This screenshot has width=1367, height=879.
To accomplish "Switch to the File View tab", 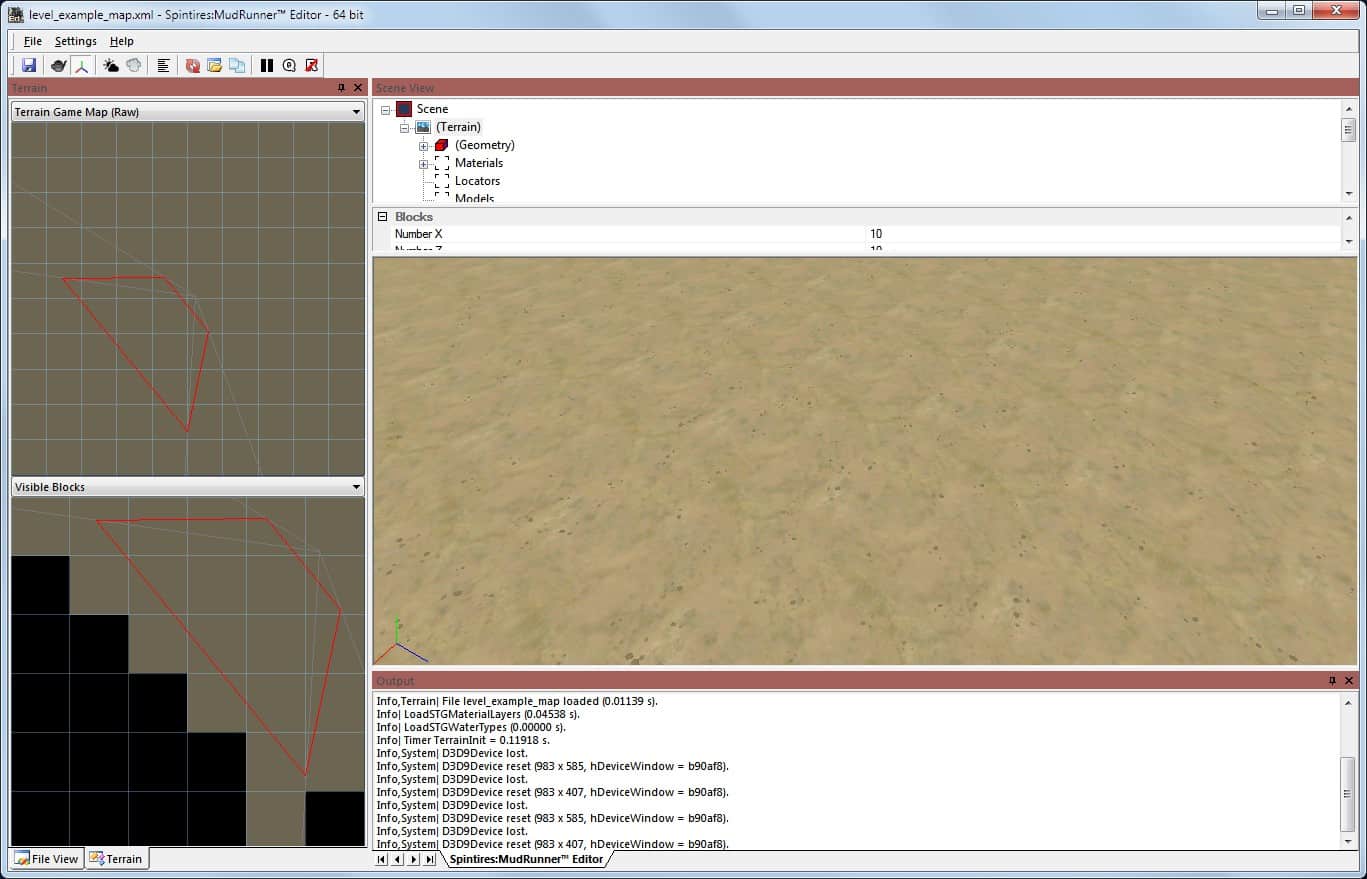I will tap(46, 859).
